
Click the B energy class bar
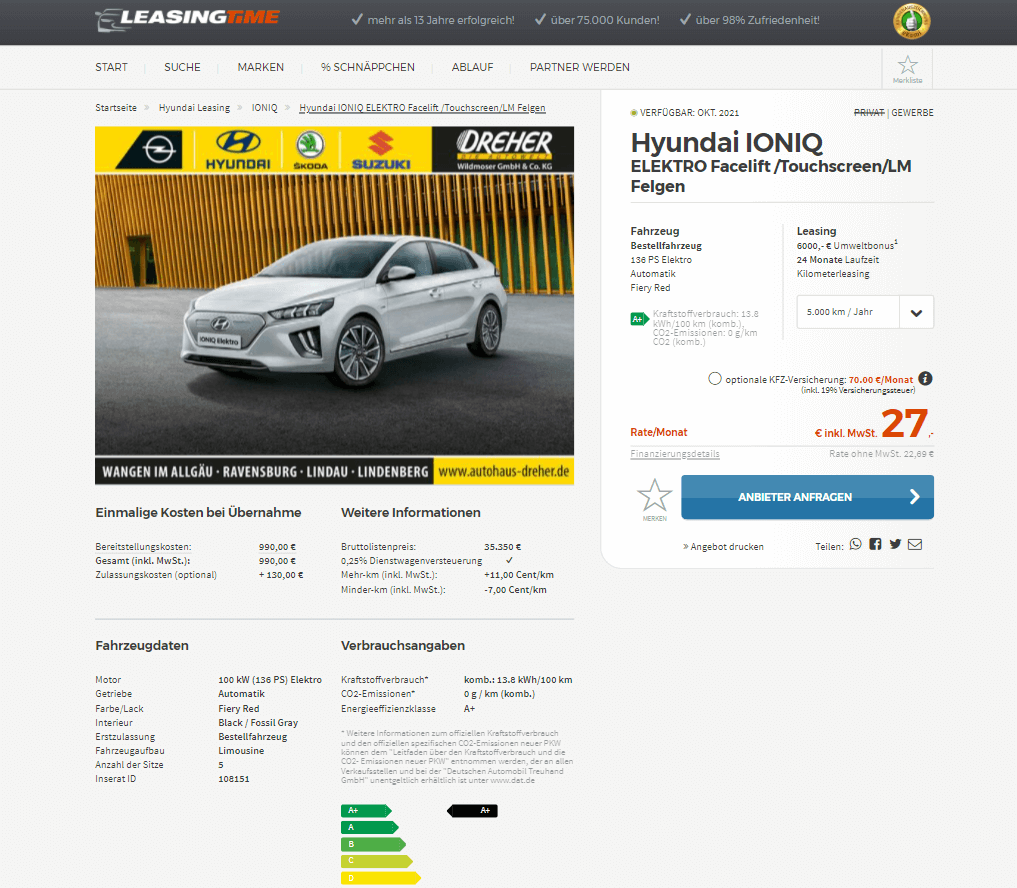click(374, 844)
